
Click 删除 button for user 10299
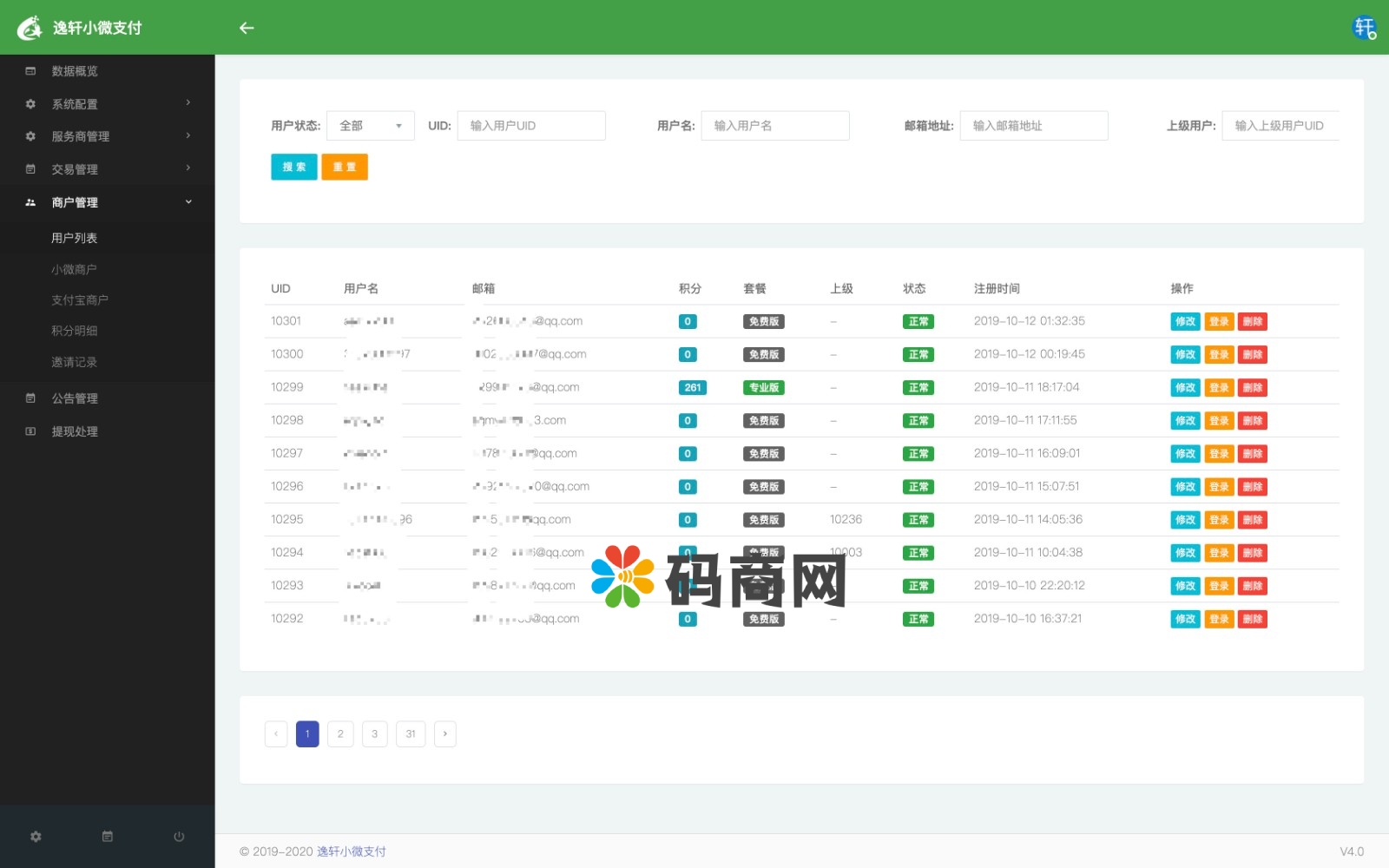pyautogui.click(x=1252, y=388)
